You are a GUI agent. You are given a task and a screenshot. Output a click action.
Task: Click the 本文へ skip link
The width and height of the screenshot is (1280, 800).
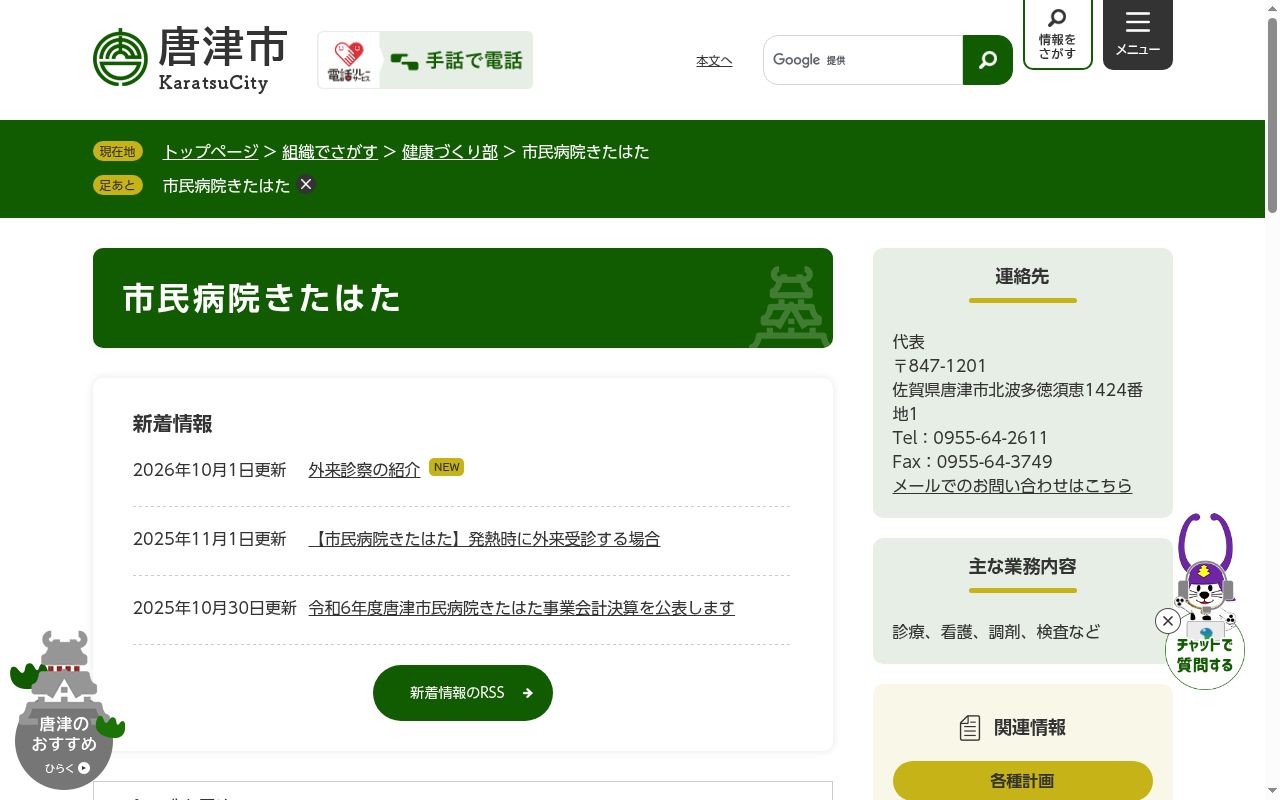[x=714, y=61]
